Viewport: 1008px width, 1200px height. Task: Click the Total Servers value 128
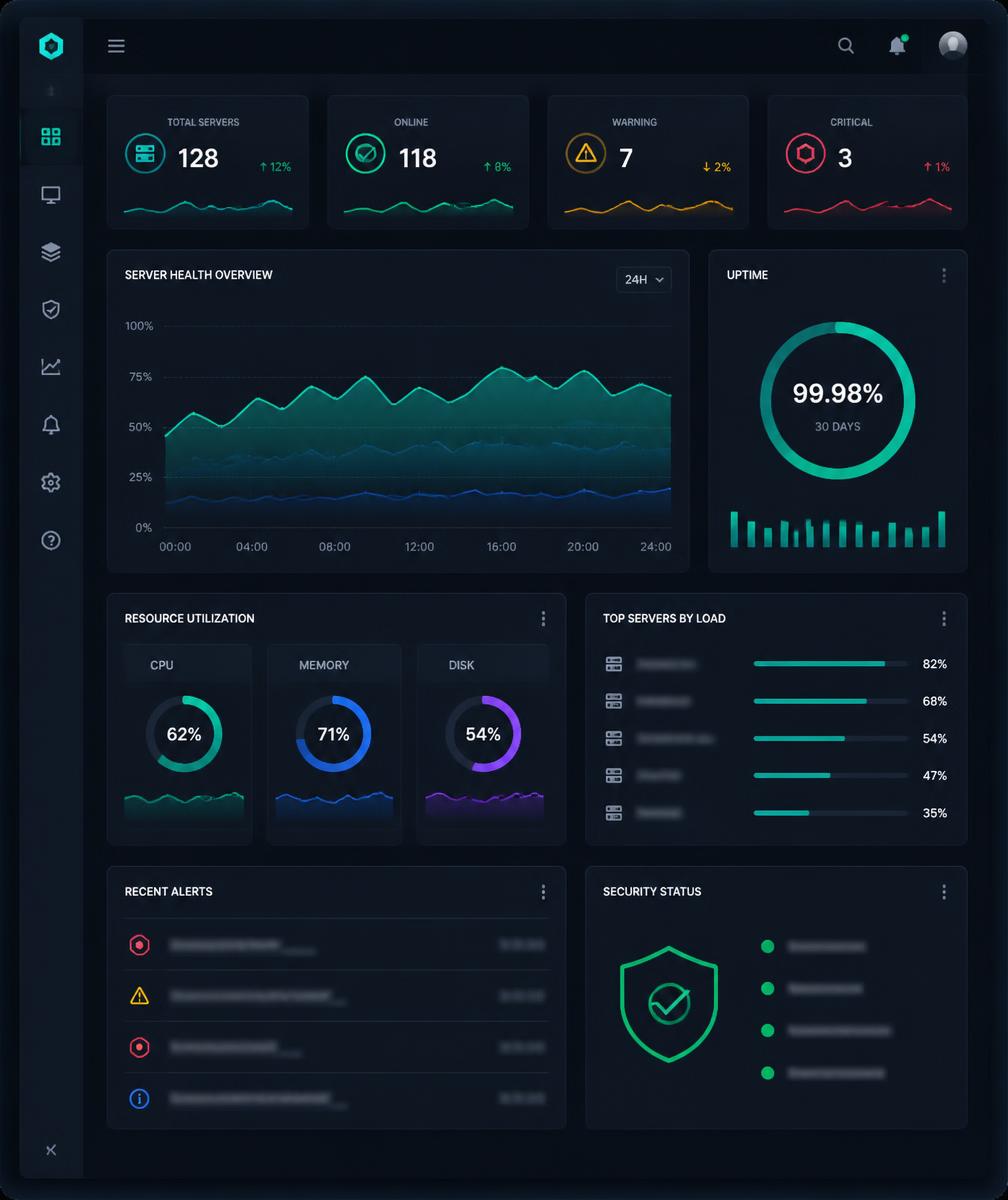[x=198, y=158]
